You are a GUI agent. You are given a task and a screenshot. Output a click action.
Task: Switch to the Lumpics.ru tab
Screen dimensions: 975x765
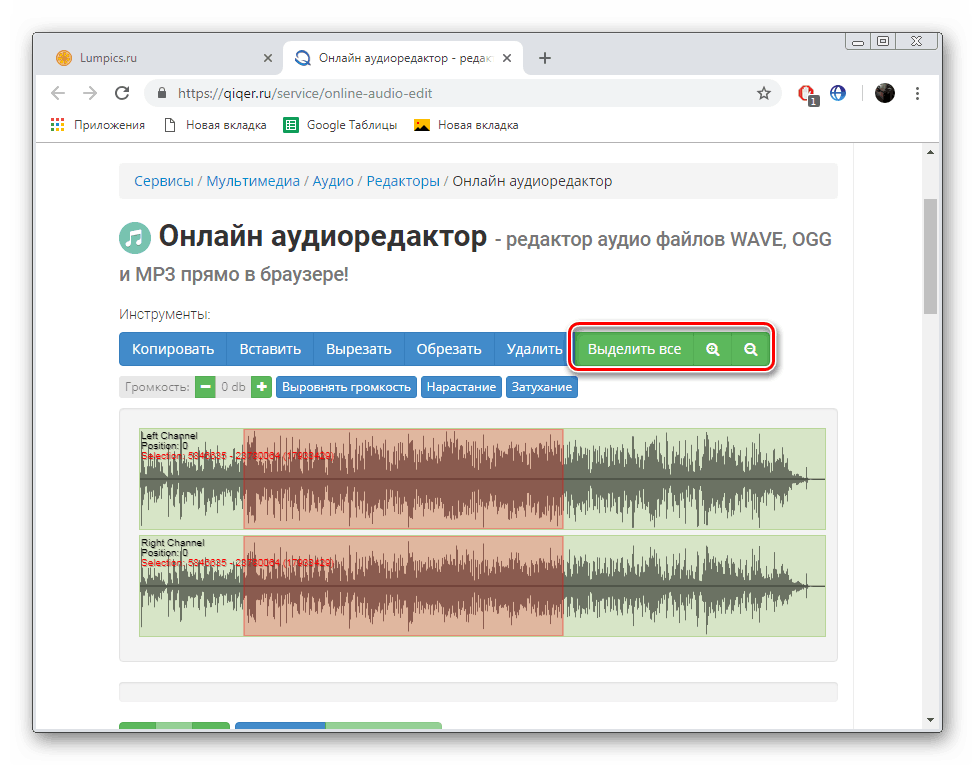160,58
